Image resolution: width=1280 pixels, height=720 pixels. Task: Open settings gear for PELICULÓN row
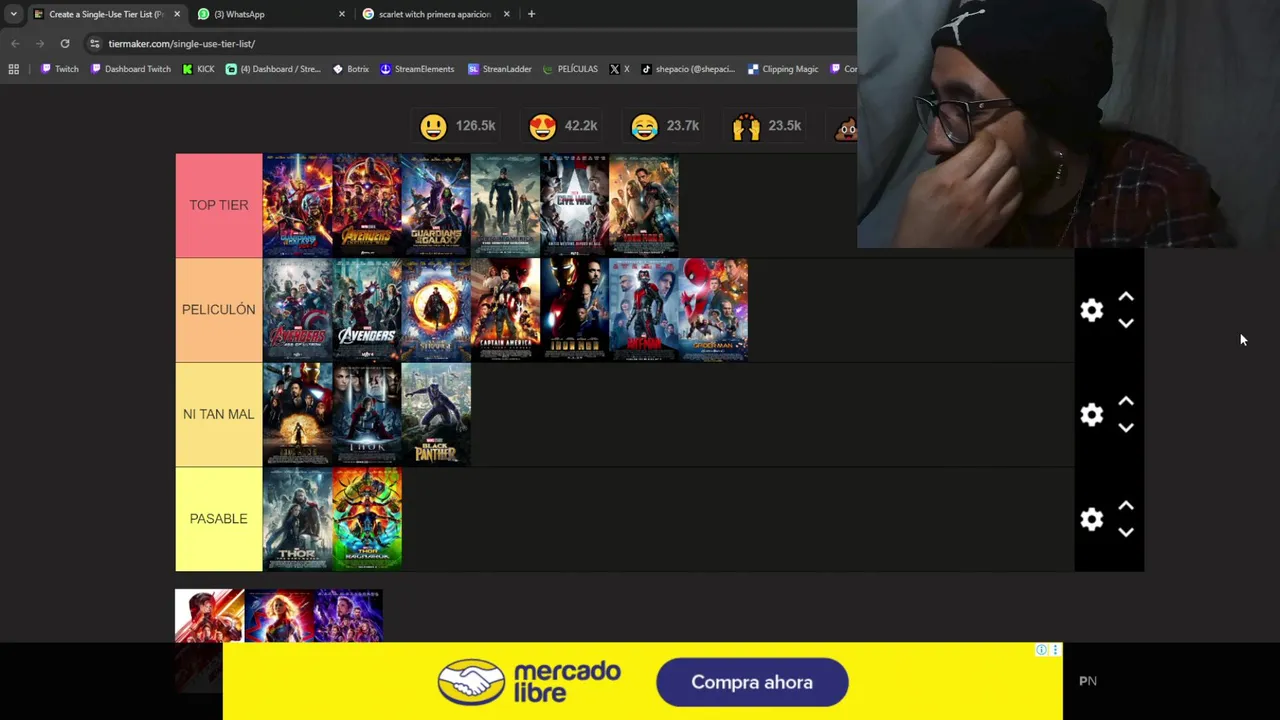coord(1091,310)
